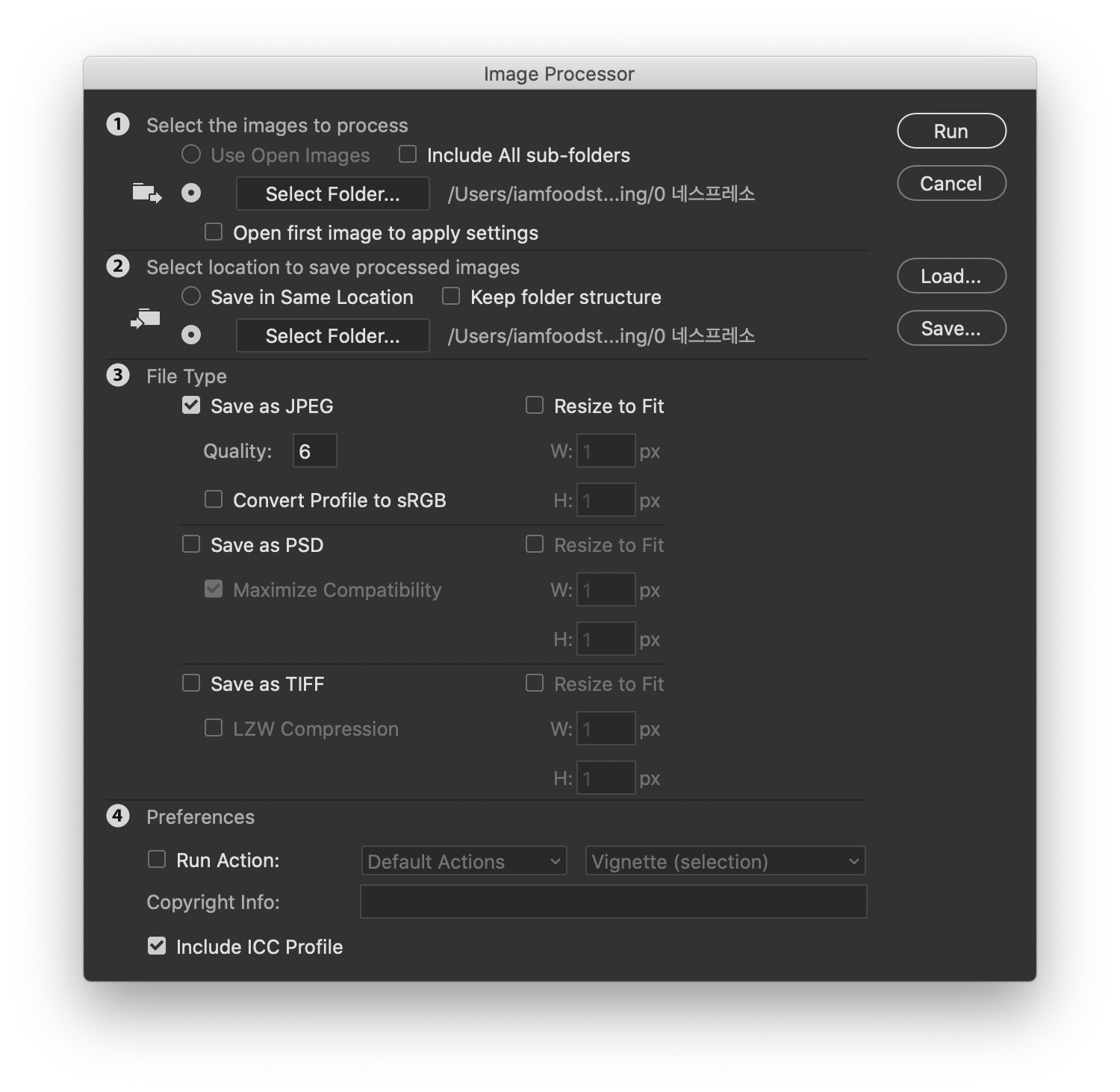Click the source folder icon in section 1
The width and height of the screenshot is (1120, 1092).
[147, 193]
